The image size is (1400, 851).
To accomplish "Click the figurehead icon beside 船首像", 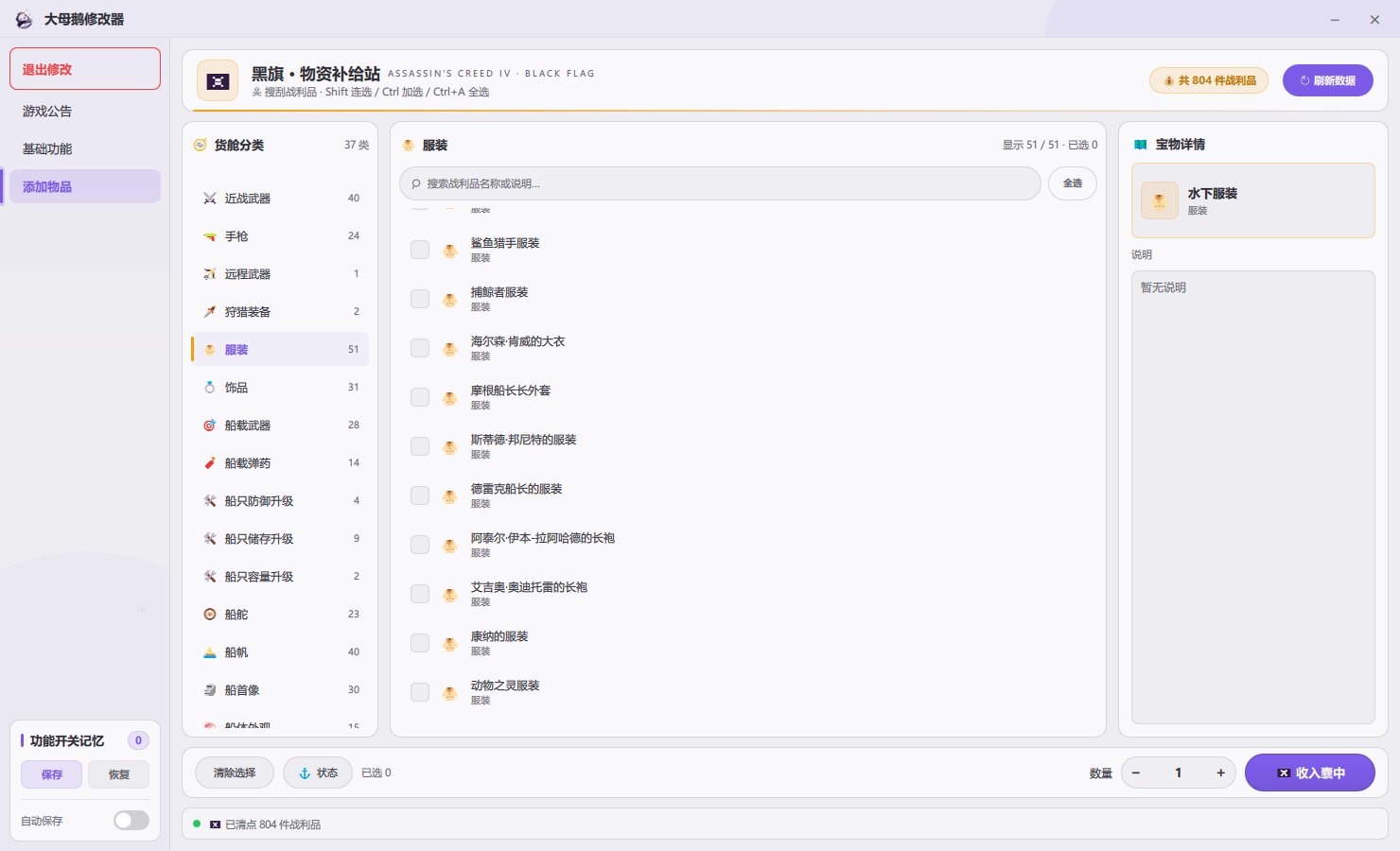I will pyautogui.click(x=210, y=690).
